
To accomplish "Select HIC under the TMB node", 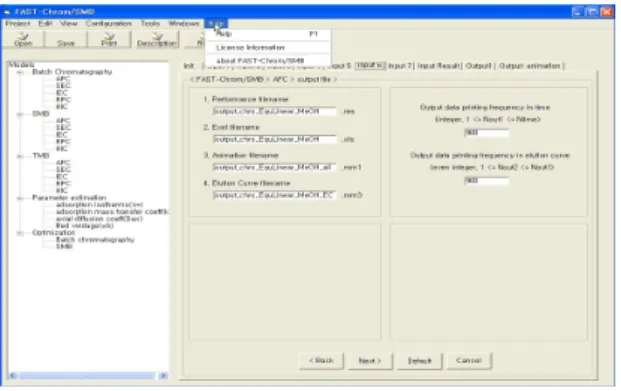I will click(x=62, y=191).
